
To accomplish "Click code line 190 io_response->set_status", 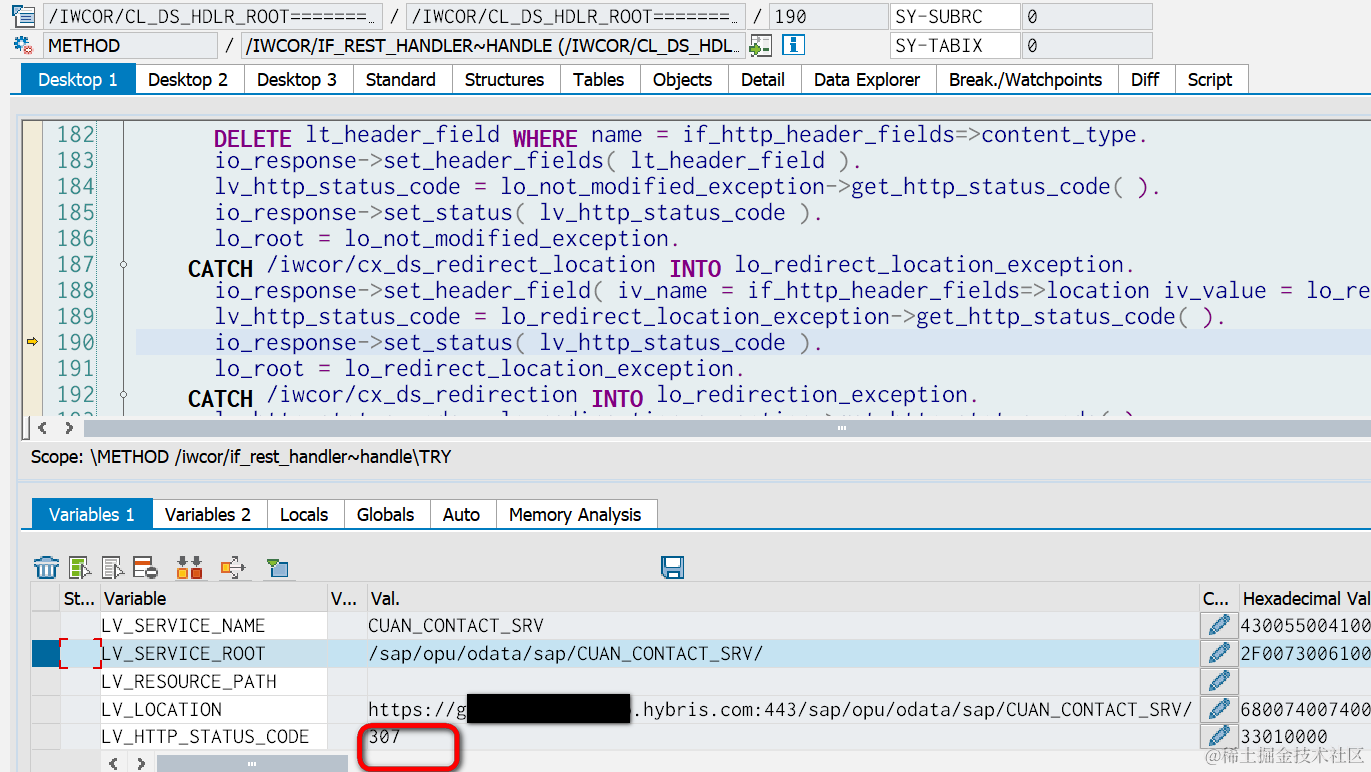I will click(x=518, y=342).
